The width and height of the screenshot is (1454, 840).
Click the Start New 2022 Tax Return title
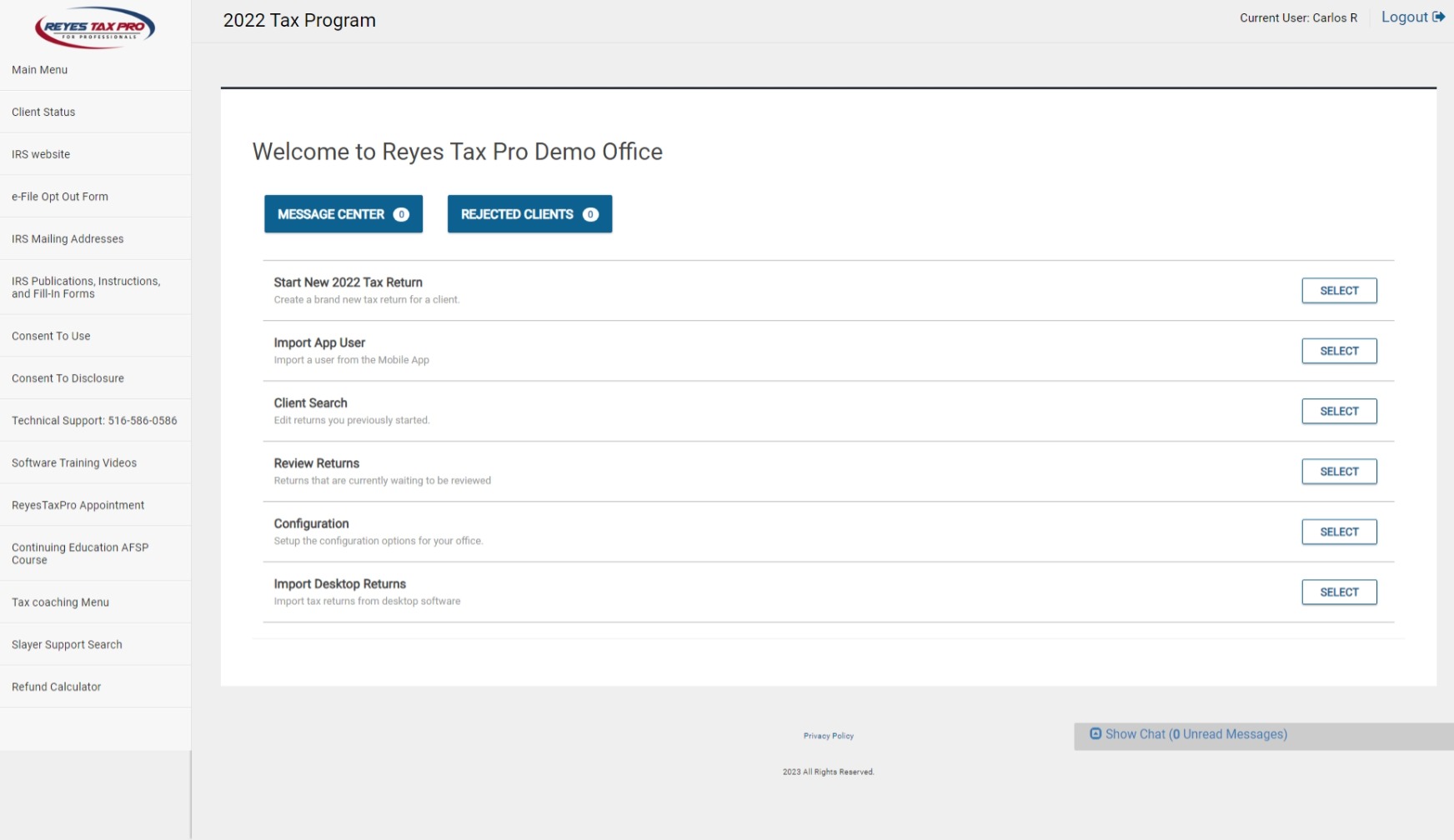pyautogui.click(x=348, y=282)
